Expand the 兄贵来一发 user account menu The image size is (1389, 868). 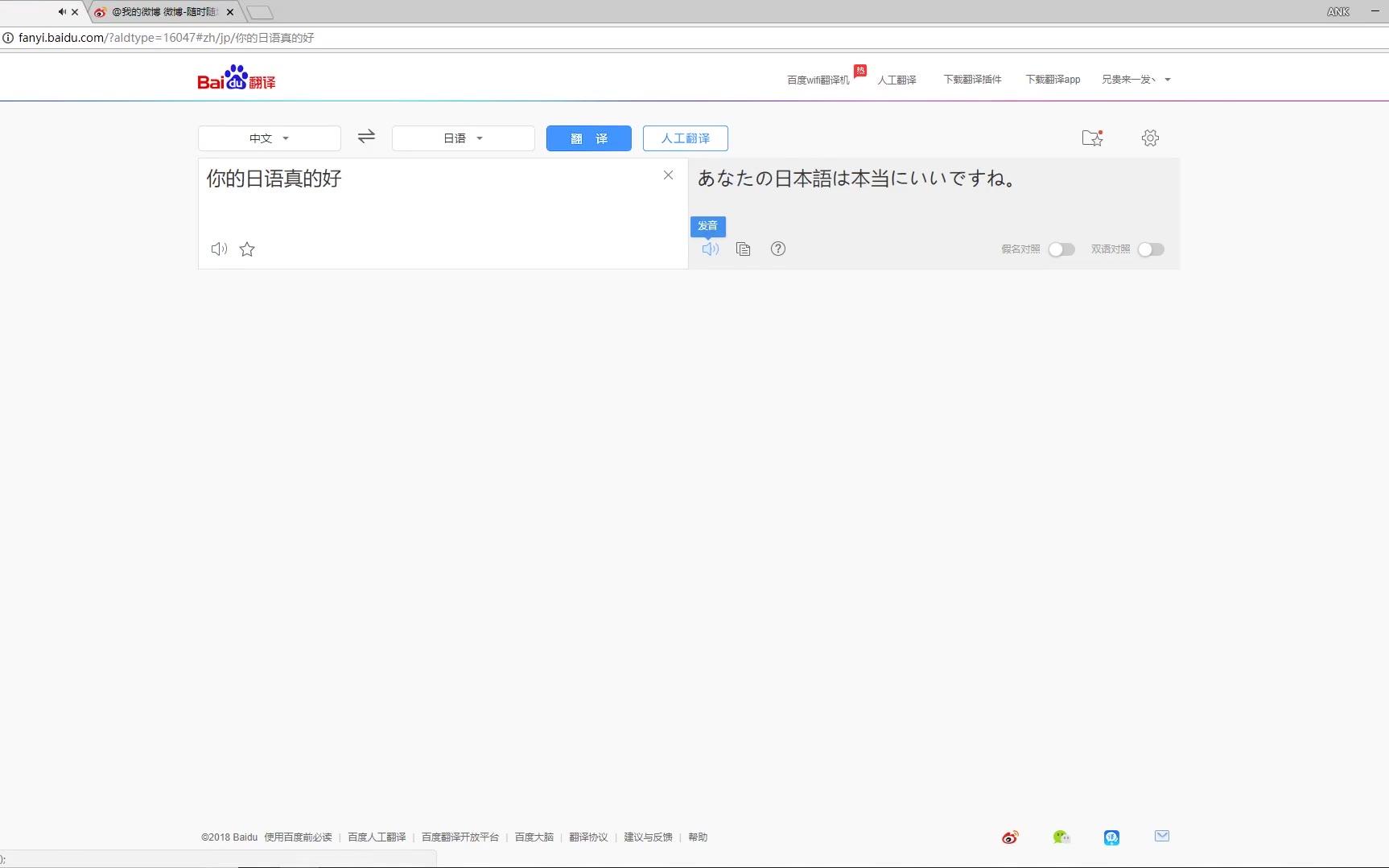coord(1136,80)
